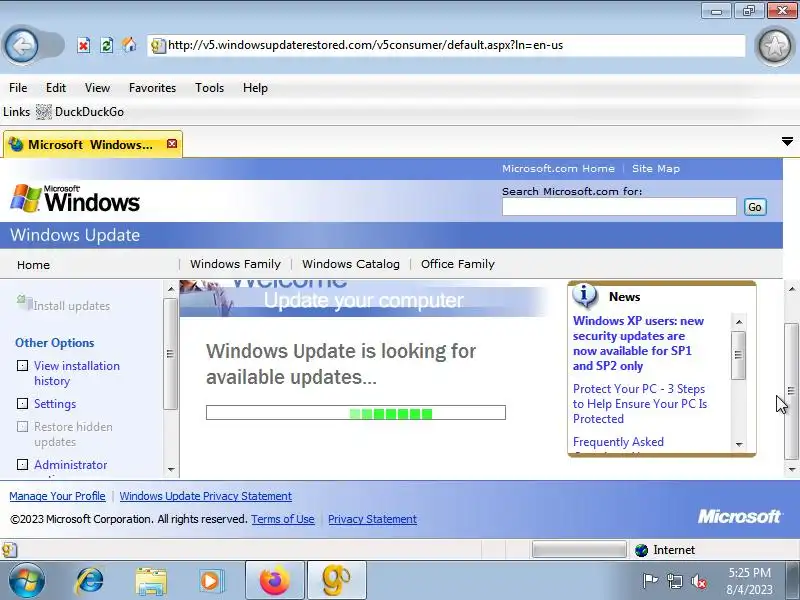Viewport: 800px width, 600px height.
Task: Click the status bar loading progress bar
Action: pos(579,549)
